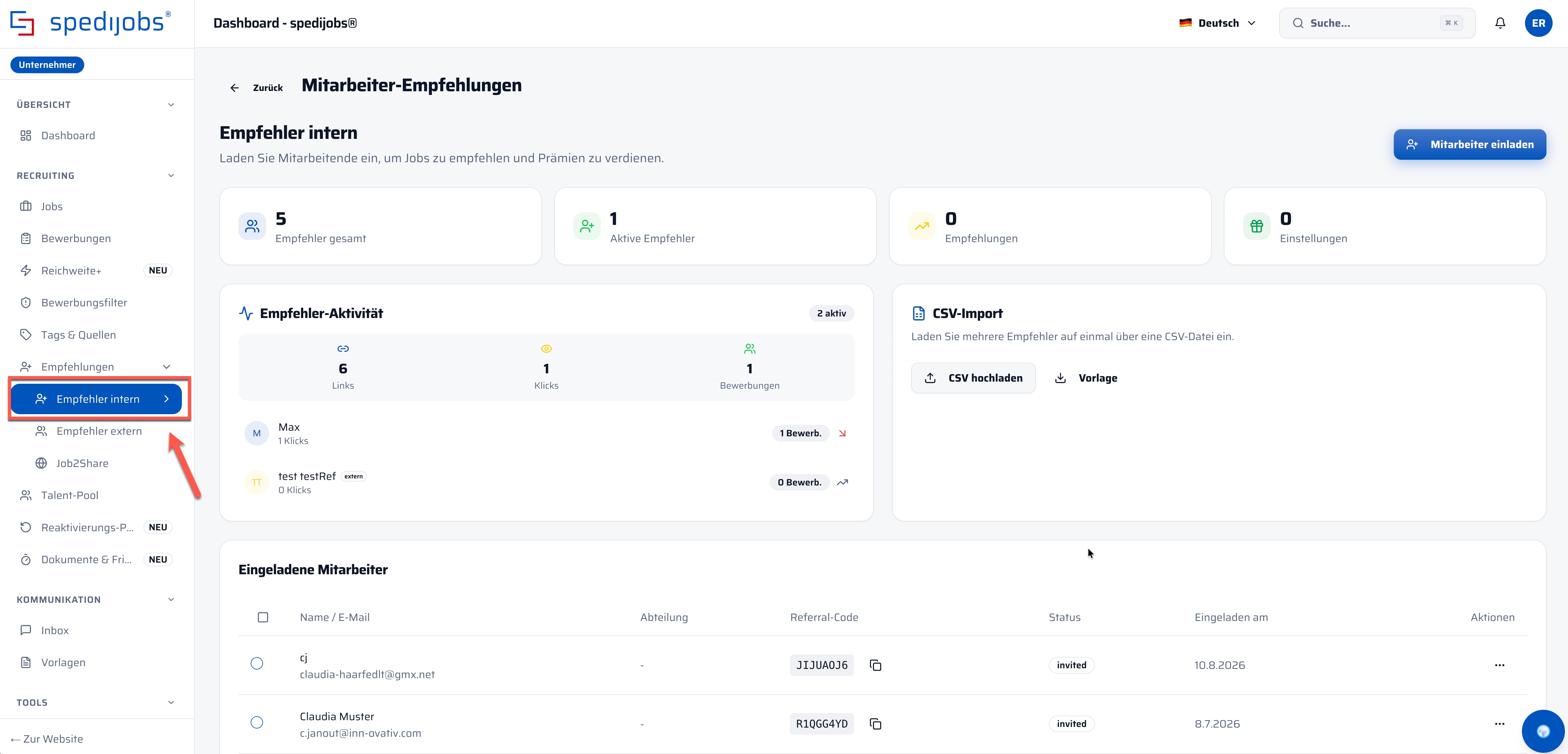Screen dimensions: 1568x754
Task: Open the chat support bubble
Action: click(1543, 731)
